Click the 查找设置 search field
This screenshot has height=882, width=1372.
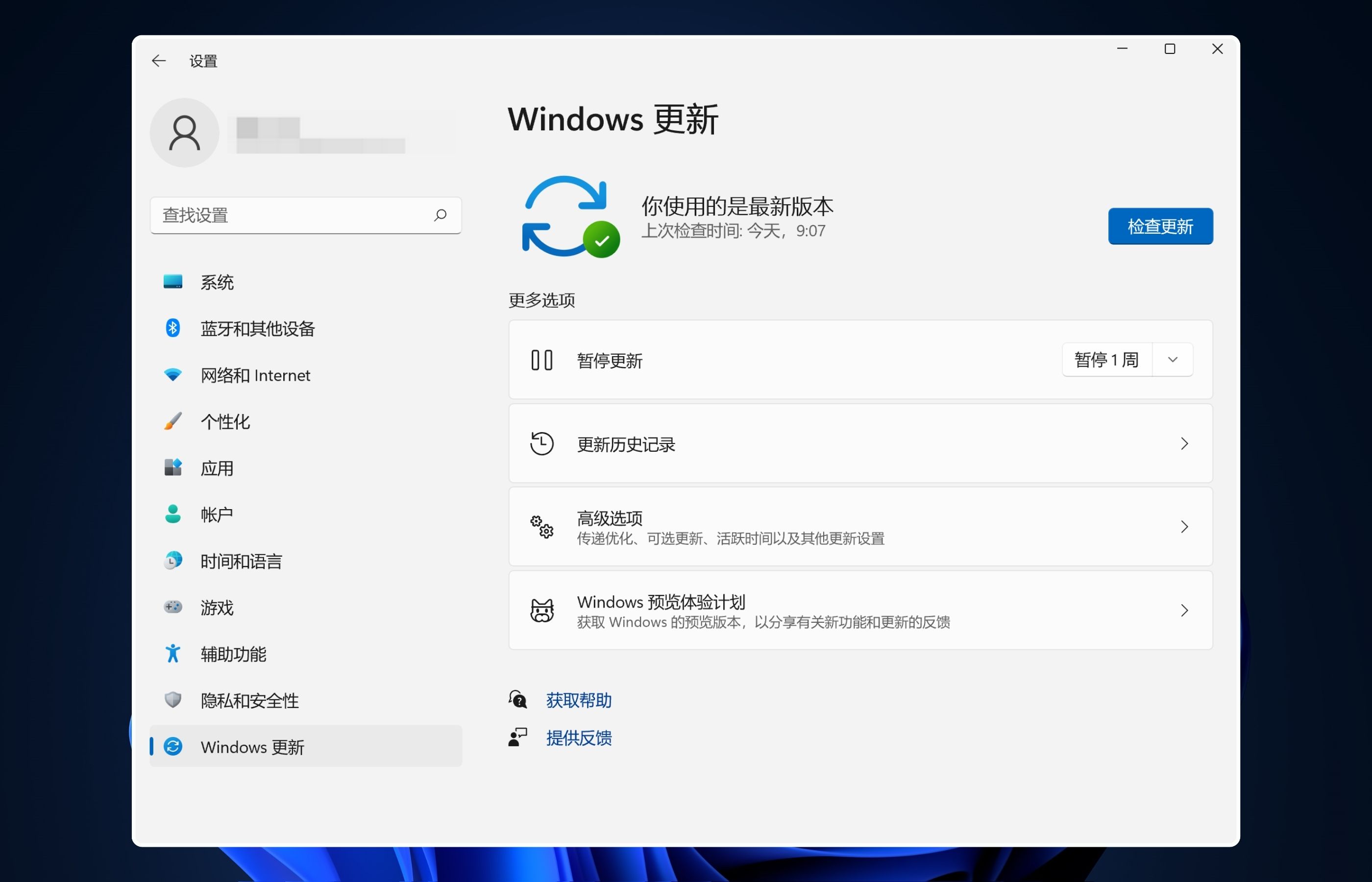[306, 215]
